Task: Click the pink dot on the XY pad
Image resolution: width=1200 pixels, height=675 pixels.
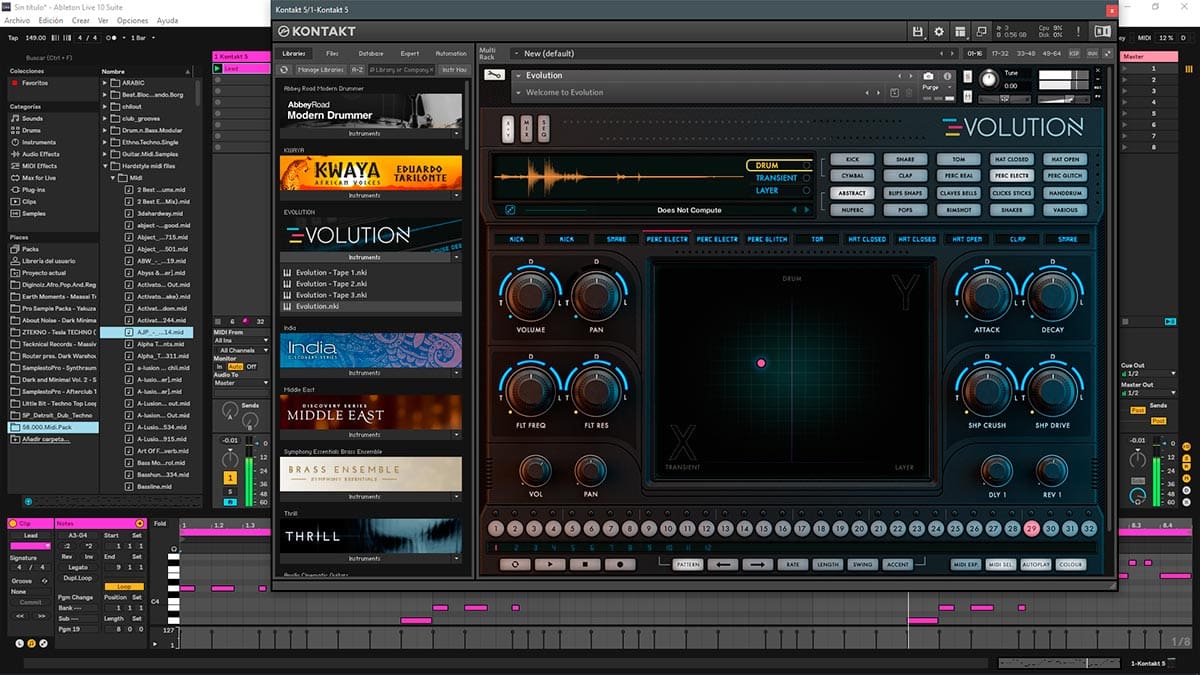Action: tap(761, 362)
